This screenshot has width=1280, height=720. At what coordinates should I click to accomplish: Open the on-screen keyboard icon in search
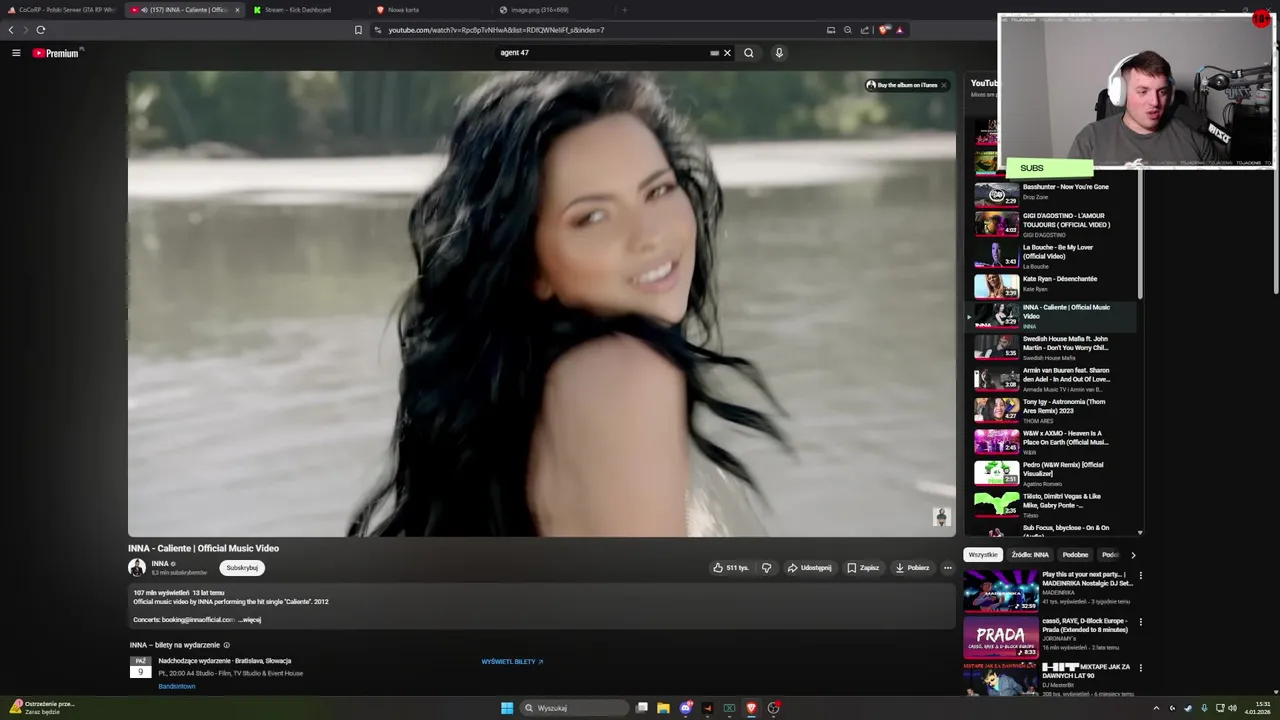tap(714, 53)
